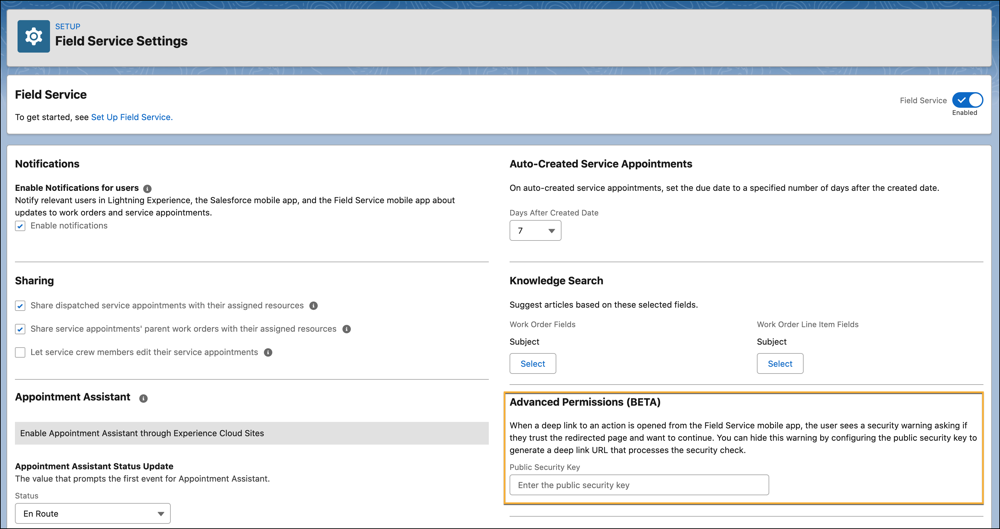Show info for sharing parent work orders
Screen dimensions: 1000x529
[346, 329]
